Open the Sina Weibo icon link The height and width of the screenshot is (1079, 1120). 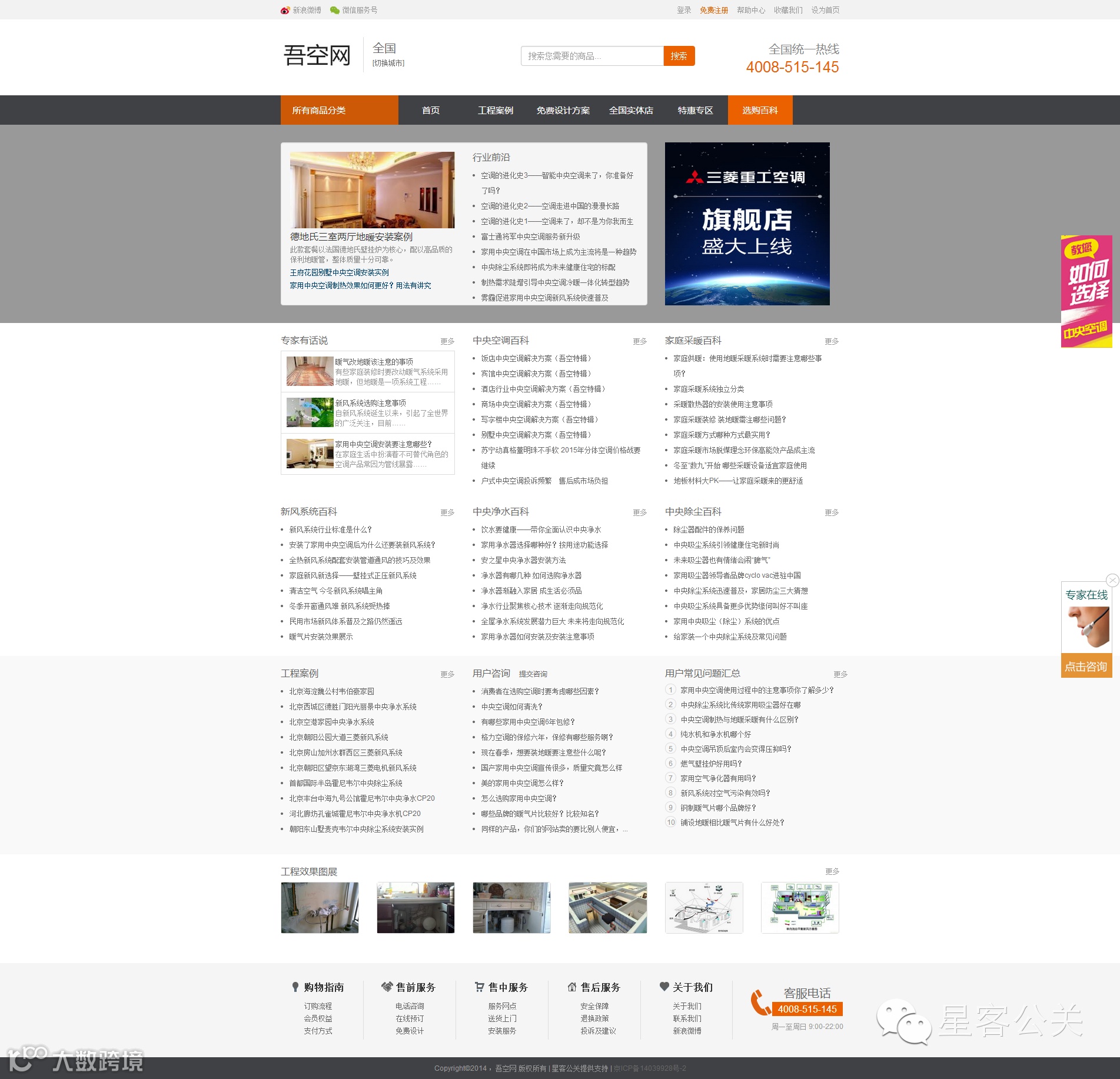point(285,10)
